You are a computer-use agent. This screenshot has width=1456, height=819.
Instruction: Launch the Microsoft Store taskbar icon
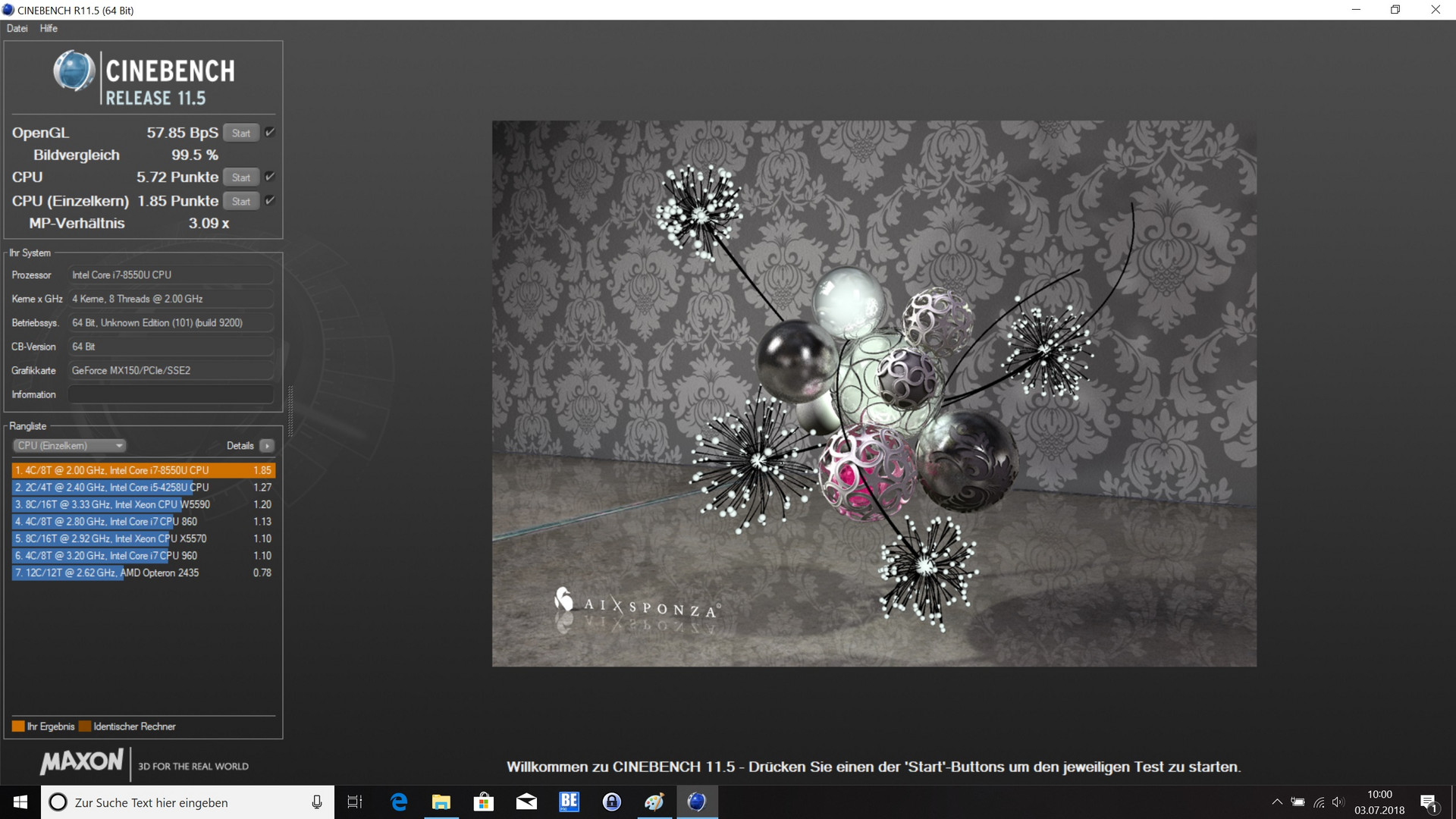click(x=483, y=802)
